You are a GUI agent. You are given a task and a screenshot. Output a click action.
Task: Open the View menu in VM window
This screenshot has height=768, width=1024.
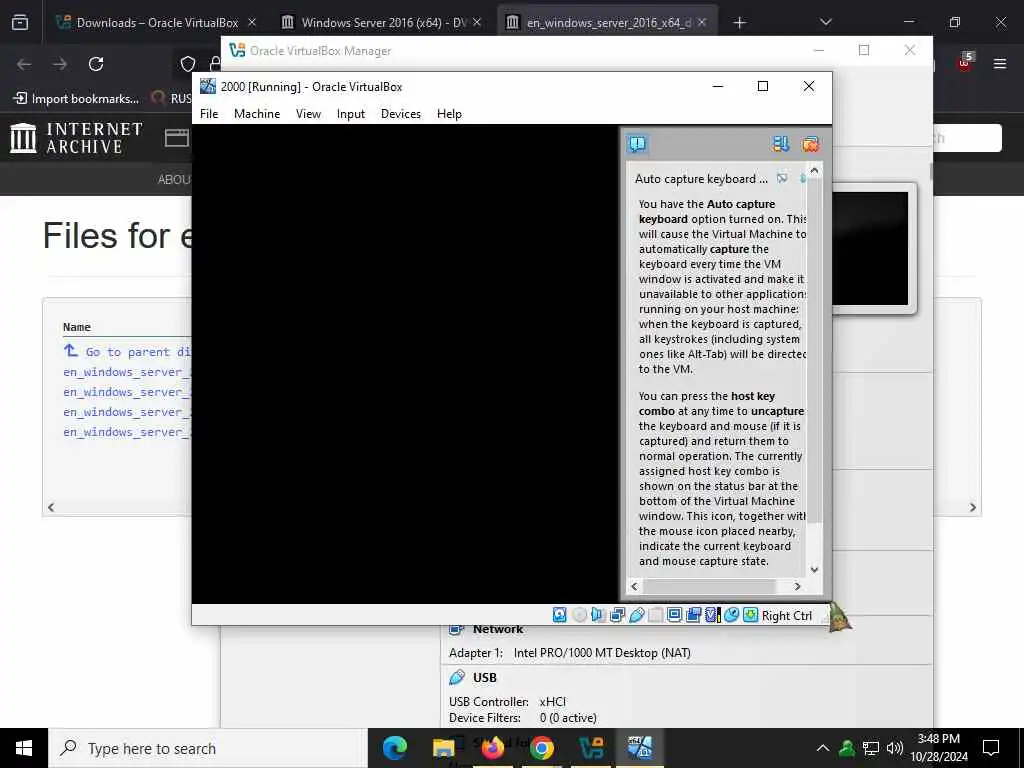(x=308, y=114)
